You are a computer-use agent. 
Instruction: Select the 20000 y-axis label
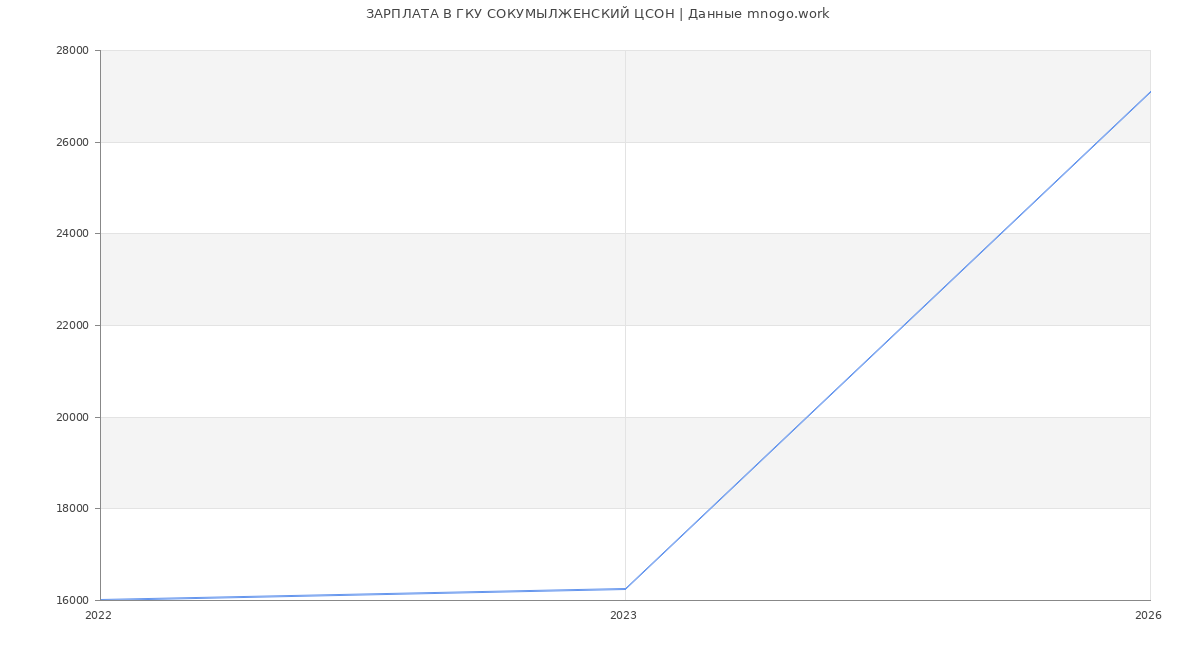coord(74,417)
